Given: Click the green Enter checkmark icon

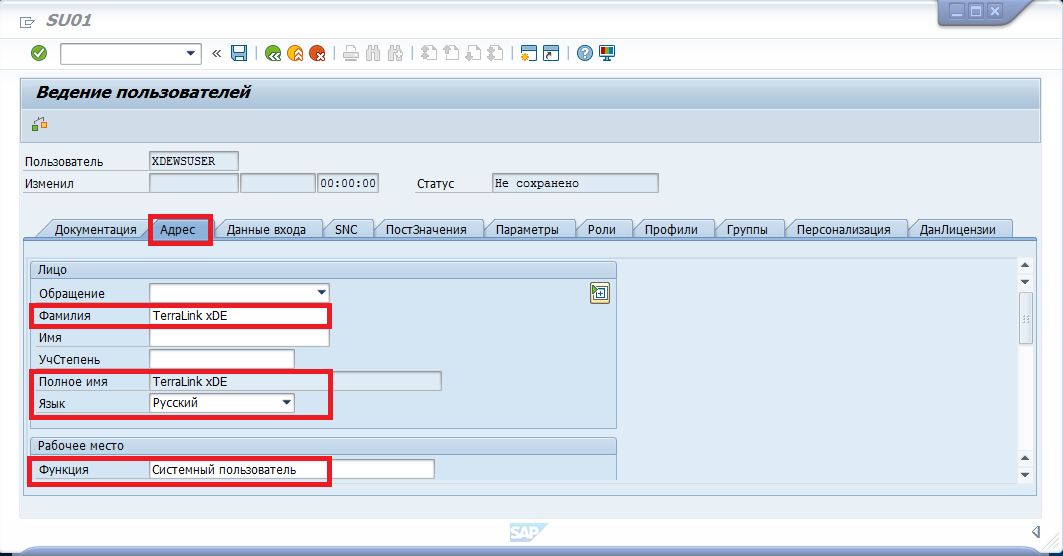Looking at the screenshot, I should pyautogui.click(x=39, y=53).
